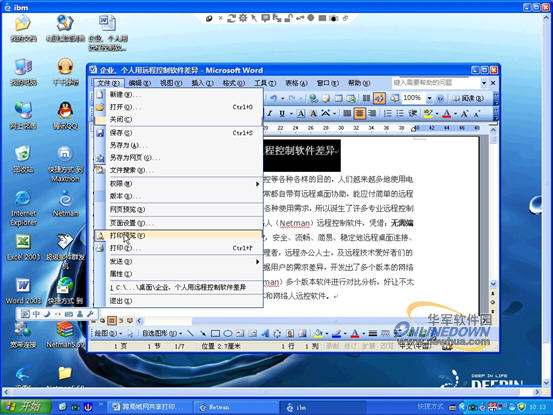This screenshot has width=553, height=415.
Task: Apply Fill Color paint bucket
Action: pos(318,333)
